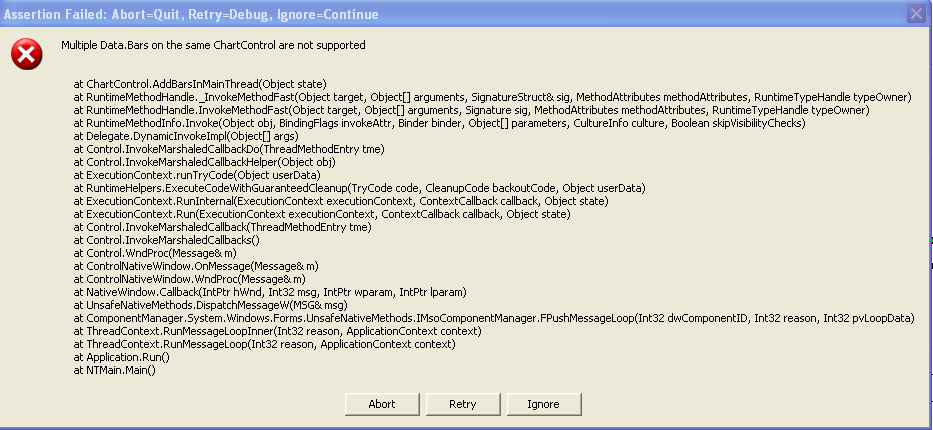This screenshot has width=933, height=430.
Task: Click the Multiple Data.Bars error message
Action: pos(213,45)
